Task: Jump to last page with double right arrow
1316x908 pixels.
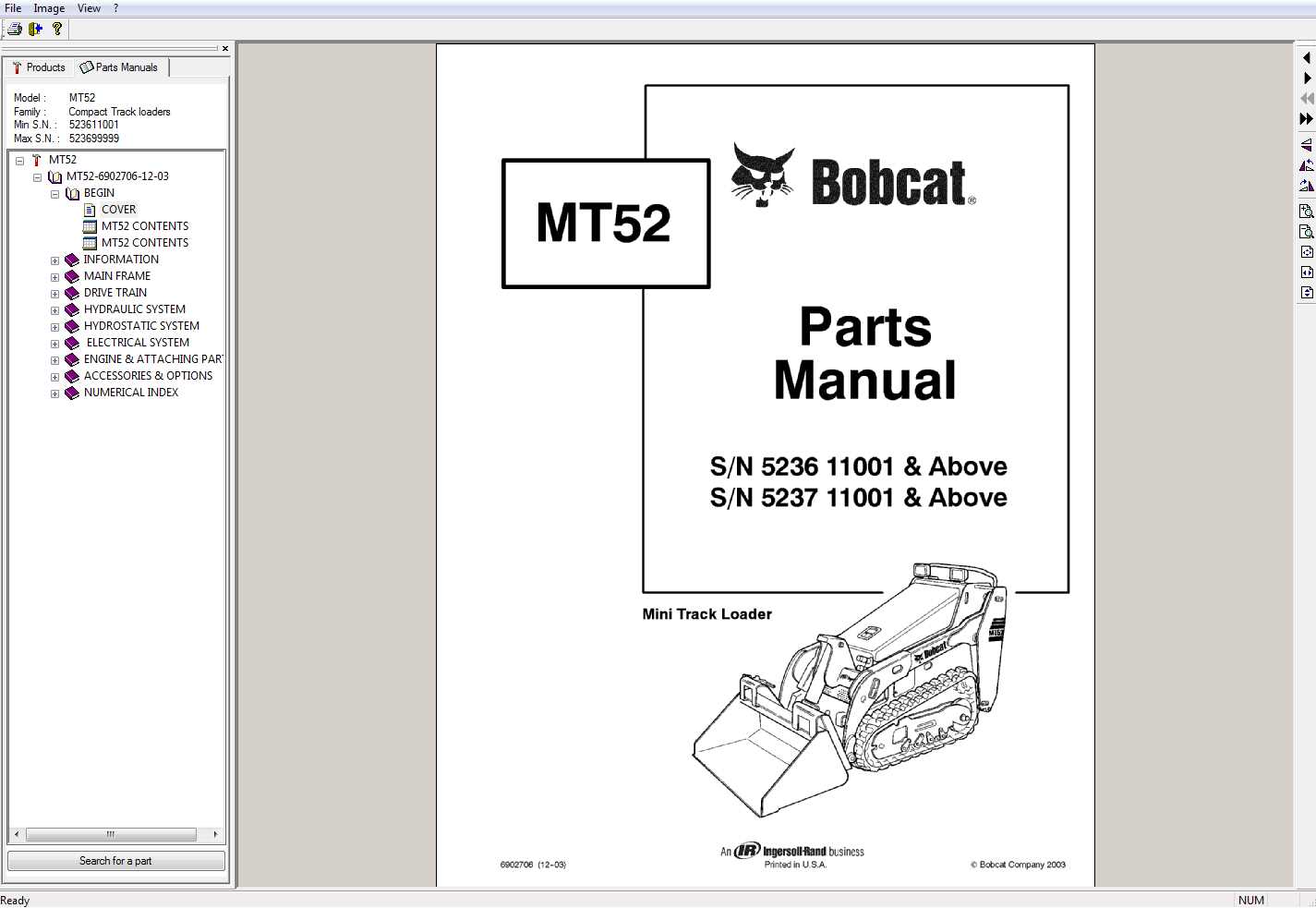Action: click(x=1306, y=118)
